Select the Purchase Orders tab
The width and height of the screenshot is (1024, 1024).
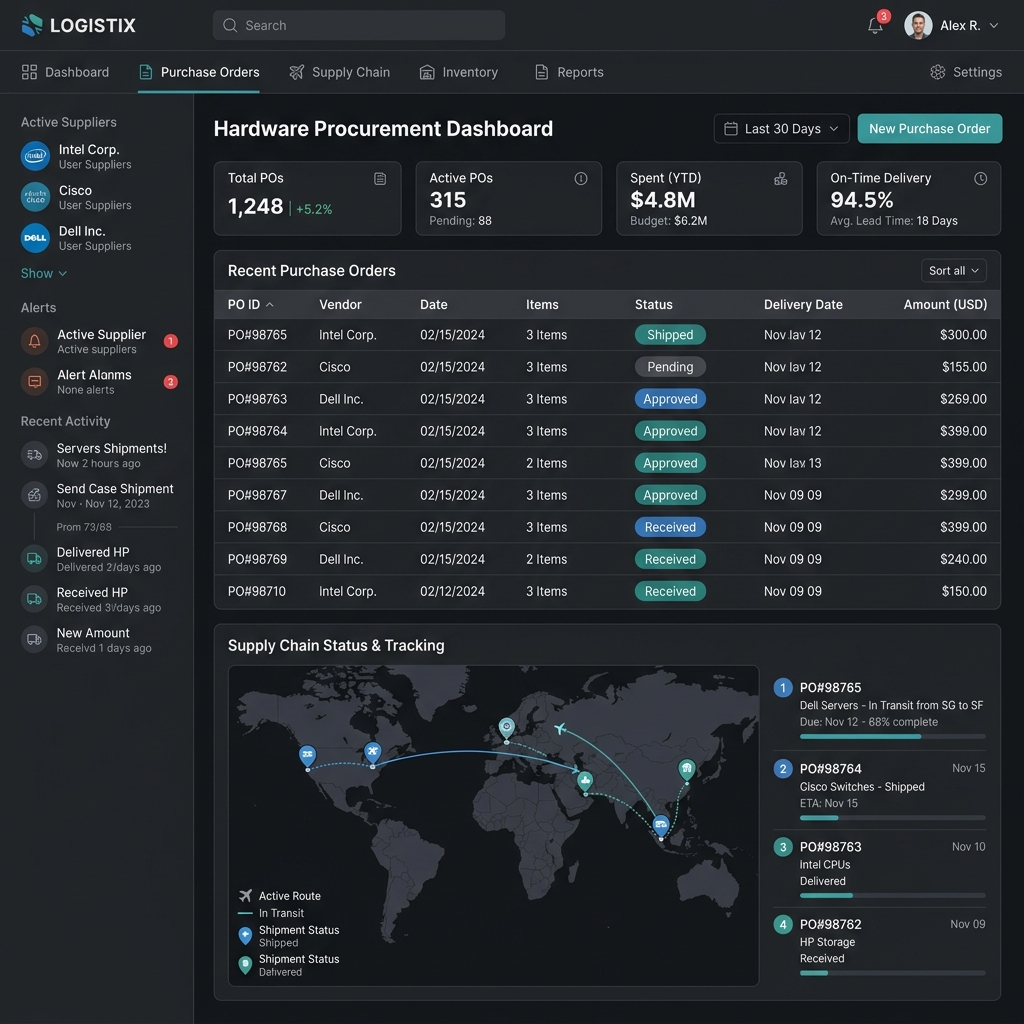[x=199, y=72]
